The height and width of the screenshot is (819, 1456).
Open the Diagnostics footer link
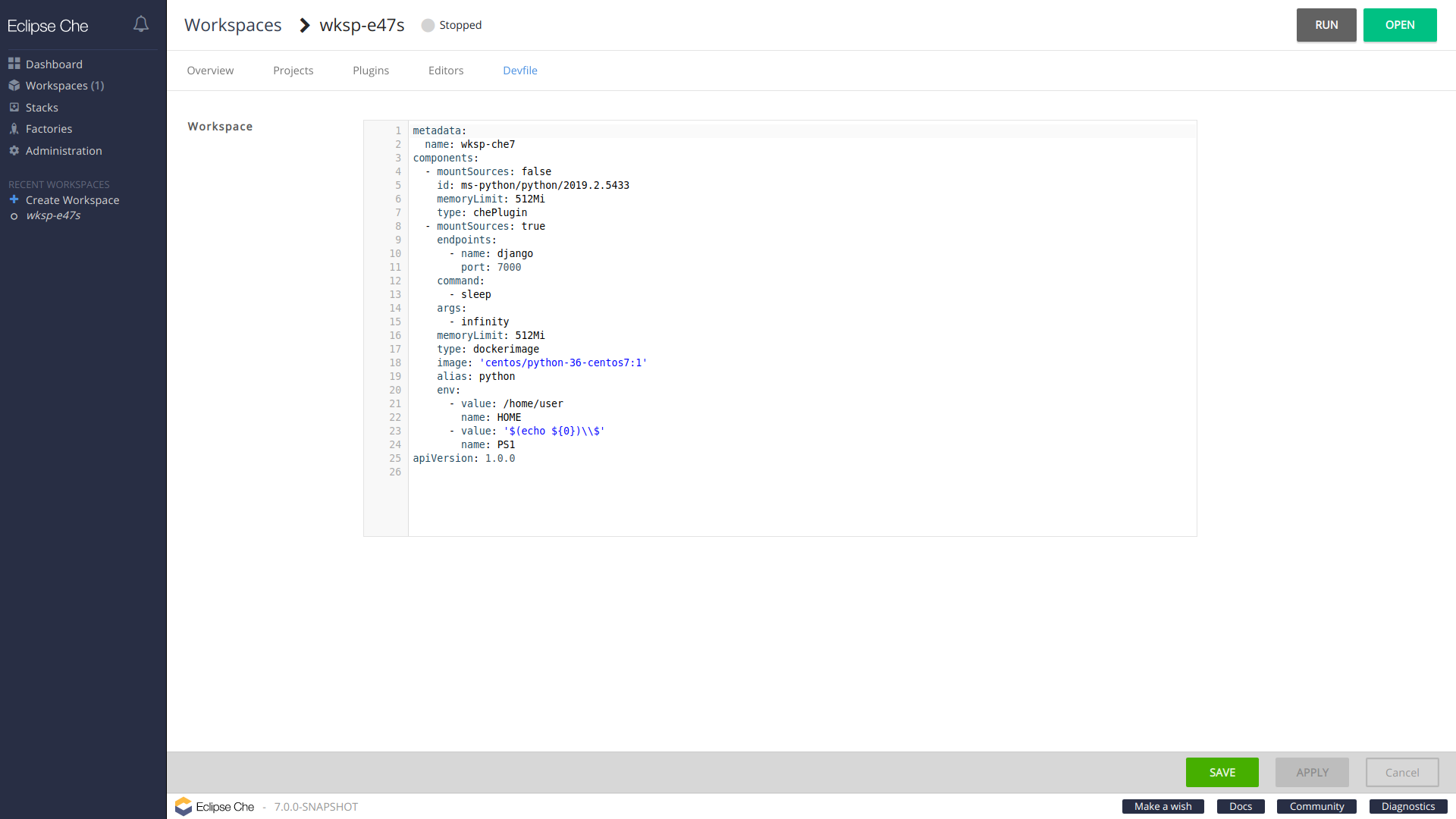(1408, 806)
